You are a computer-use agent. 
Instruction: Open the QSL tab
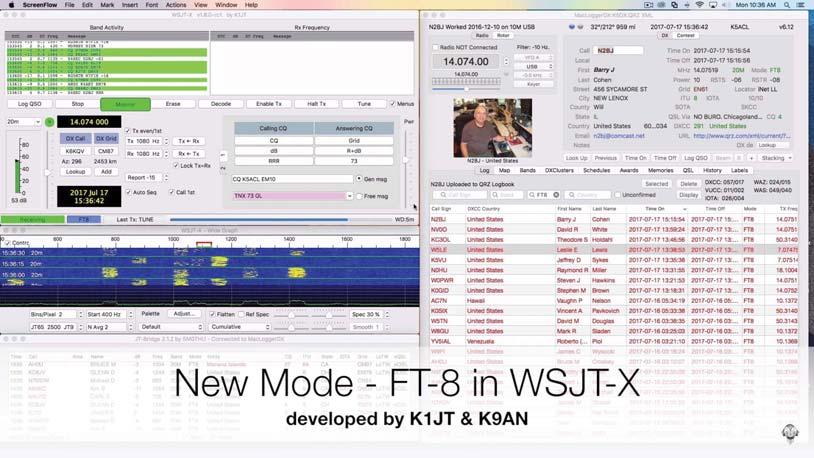tap(688, 170)
